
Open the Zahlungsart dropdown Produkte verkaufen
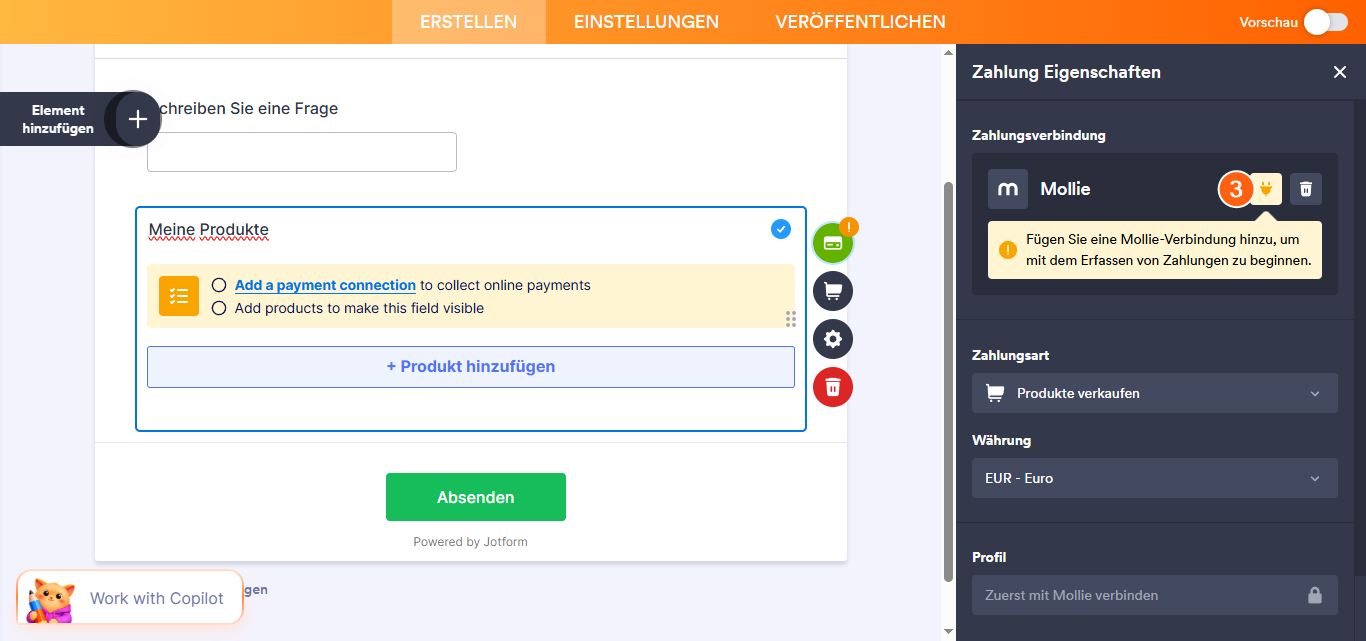click(x=1154, y=392)
